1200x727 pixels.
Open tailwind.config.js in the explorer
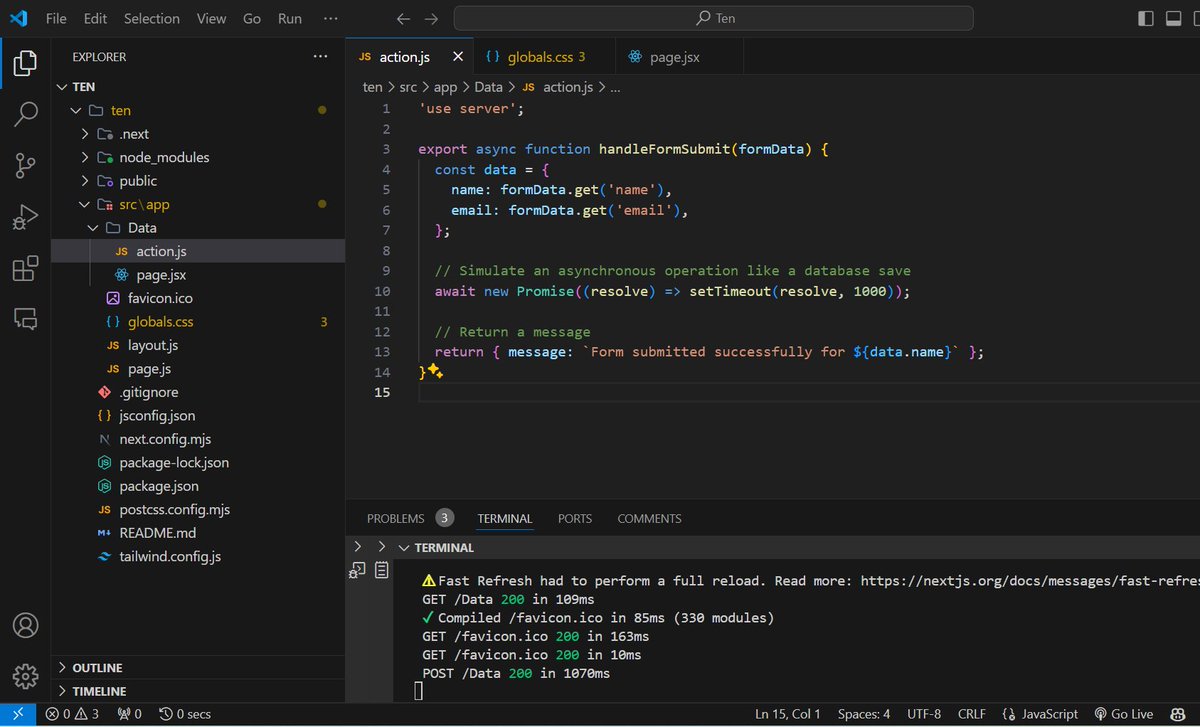pos(170,556)
